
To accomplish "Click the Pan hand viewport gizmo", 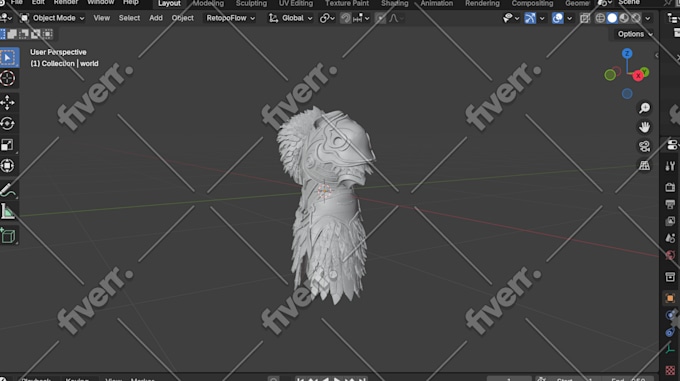I will pos(644,127).
